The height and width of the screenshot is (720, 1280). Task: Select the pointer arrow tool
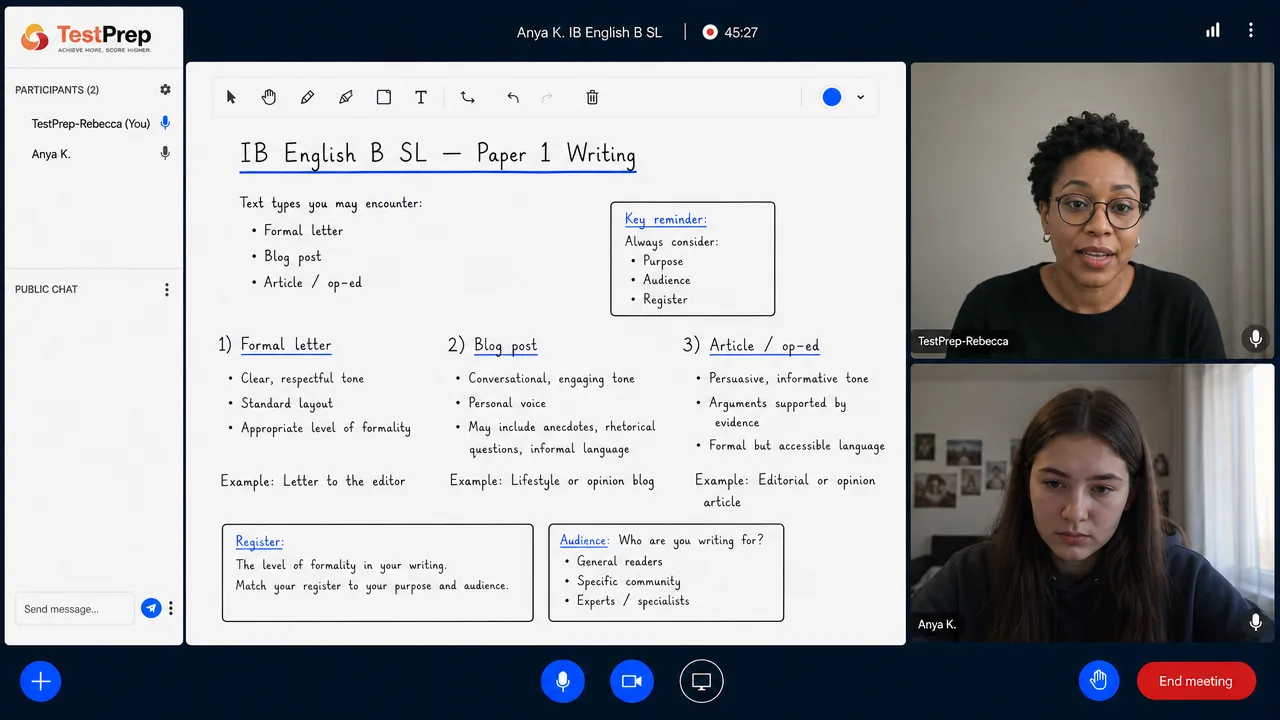pos(231,97)
